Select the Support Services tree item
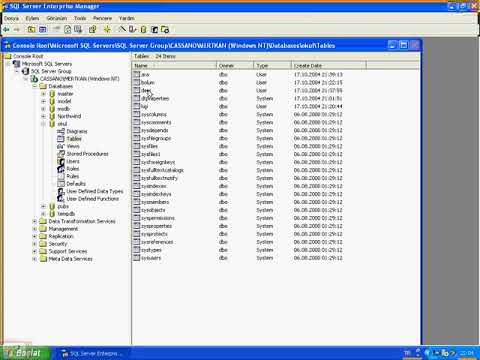This screenshot has height=360, width=480. (68, 251)
